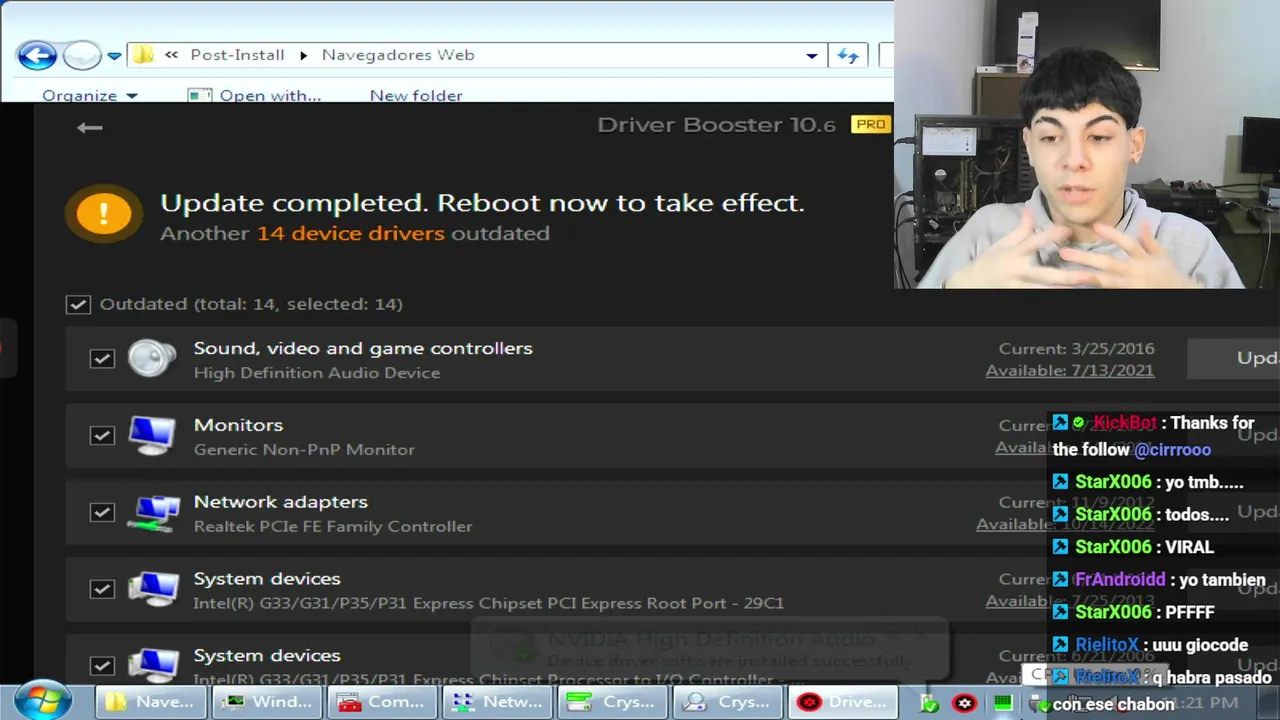
Task: Click the PRO badge beside Driver Booster title
Action: click(x=870, y=124)
